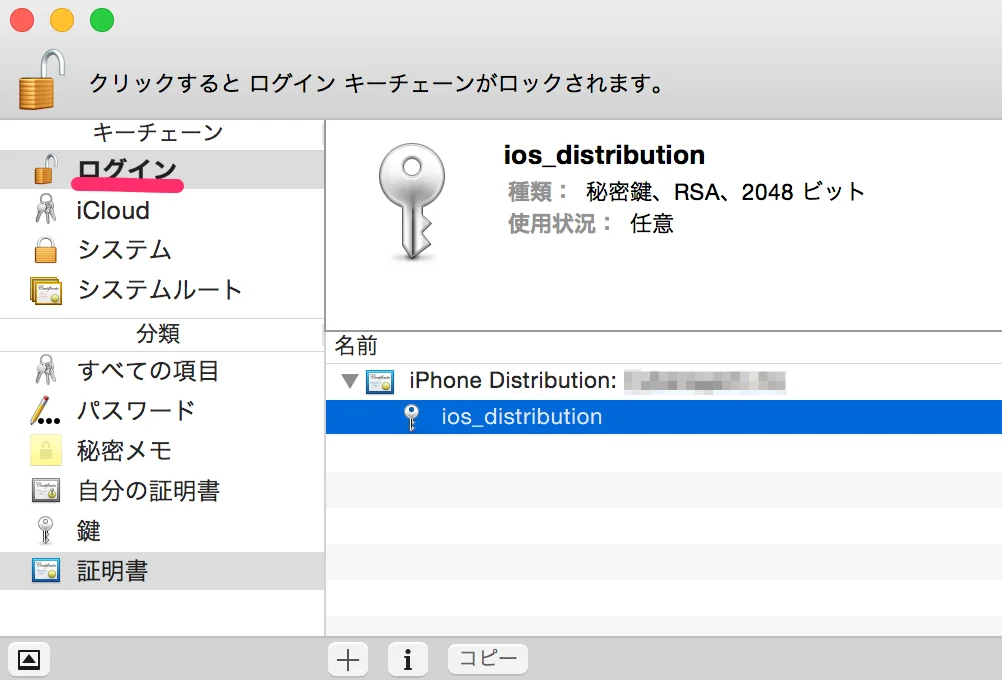
Task: Click the large silver key preview image
Action: coord(412,201)
